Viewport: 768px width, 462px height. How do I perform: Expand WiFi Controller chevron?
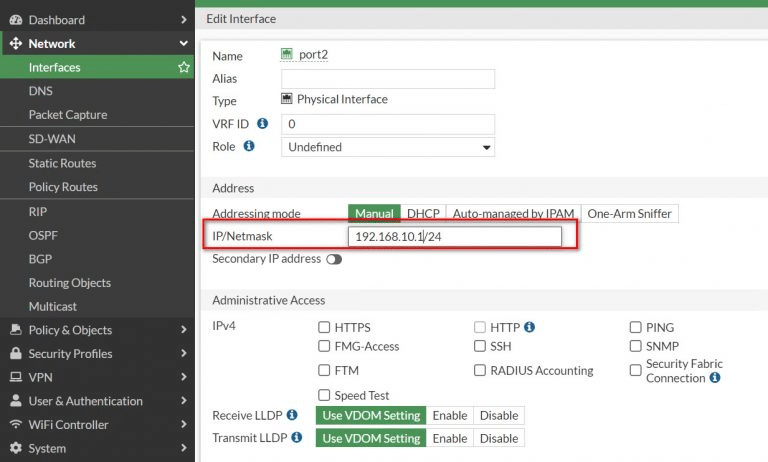tap(184, 424)
